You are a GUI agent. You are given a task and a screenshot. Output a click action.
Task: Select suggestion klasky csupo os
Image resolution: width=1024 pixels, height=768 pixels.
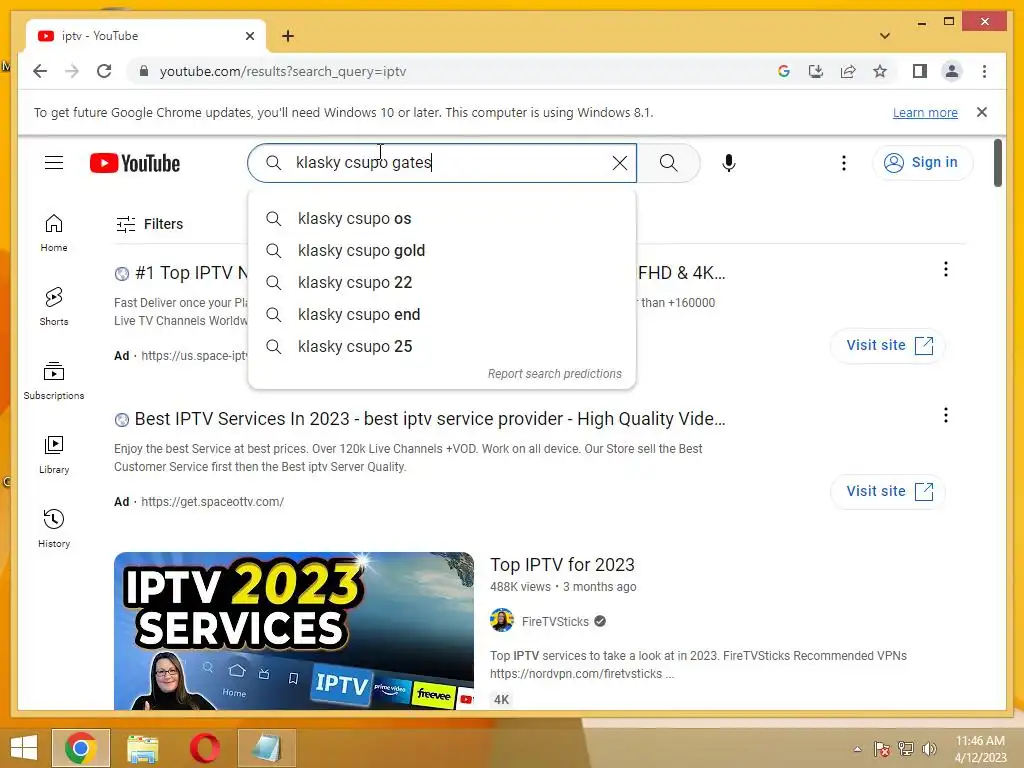[x=441, y=218]
